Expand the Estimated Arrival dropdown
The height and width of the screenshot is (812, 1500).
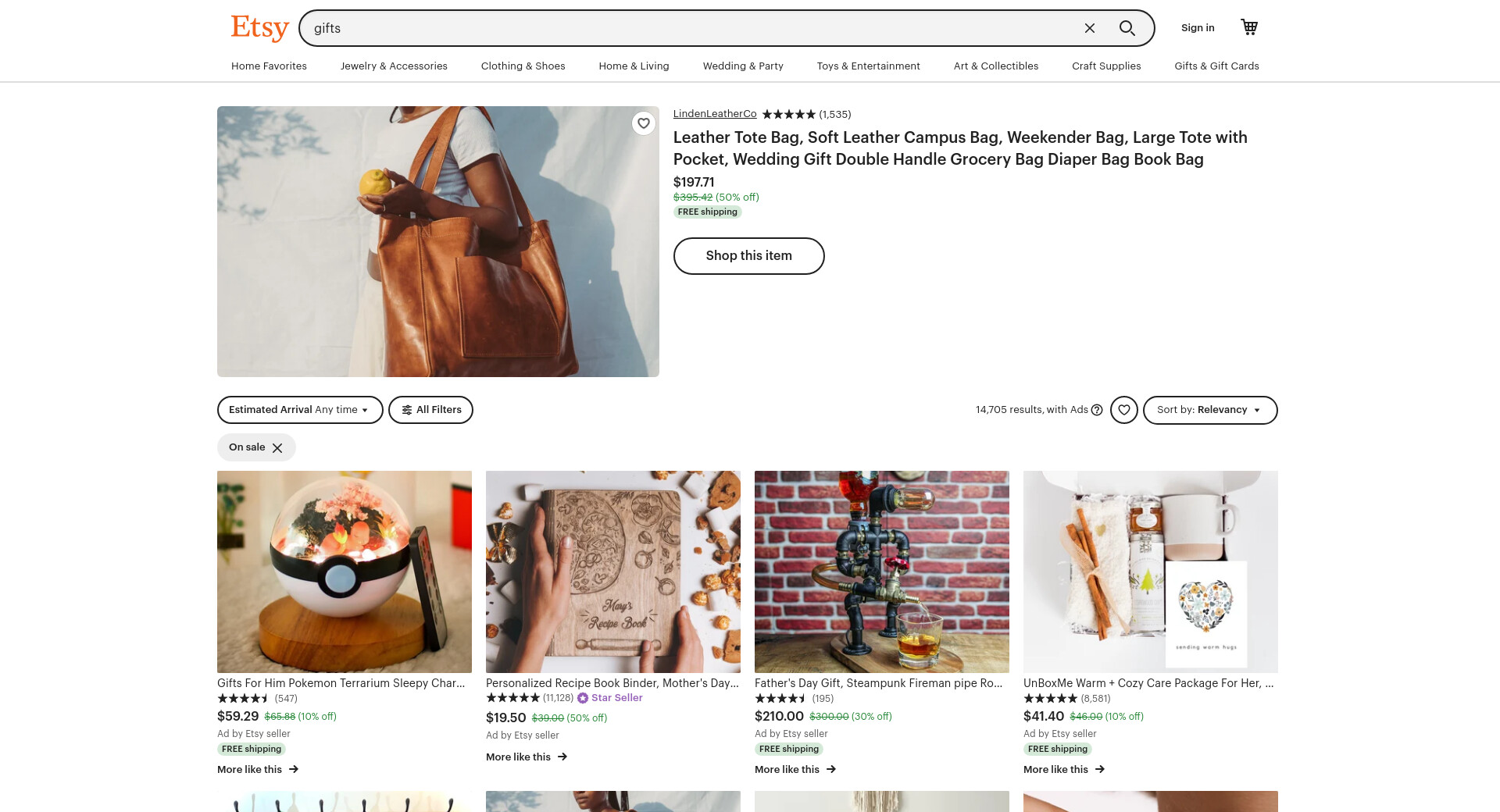coord(299,410)
